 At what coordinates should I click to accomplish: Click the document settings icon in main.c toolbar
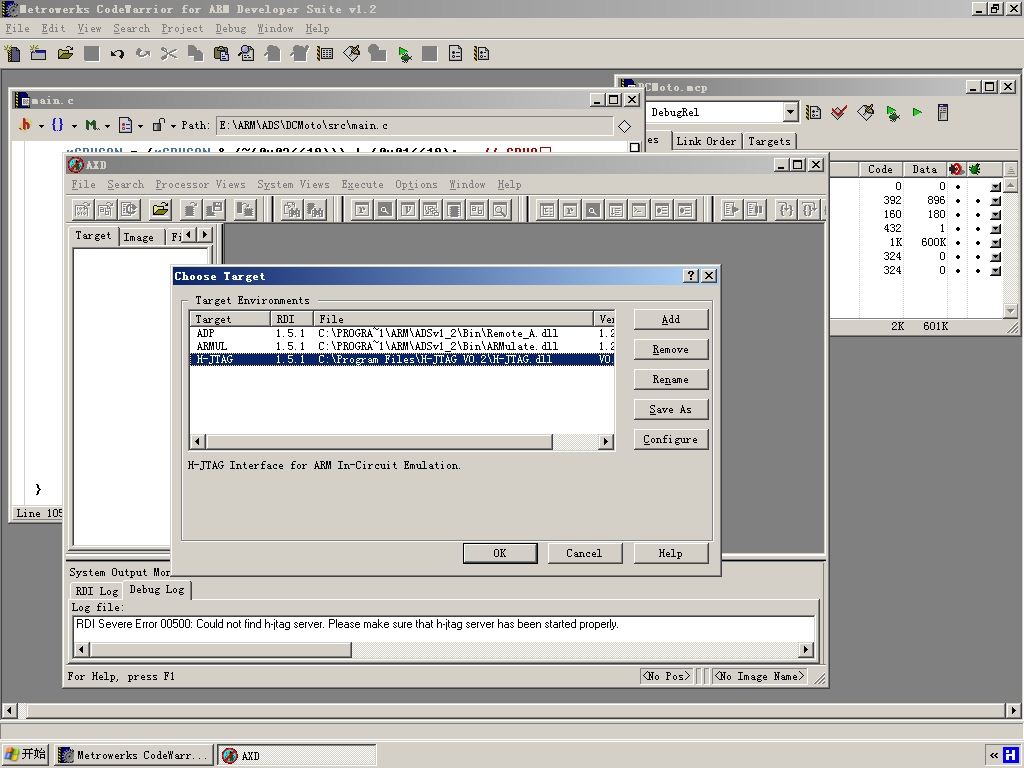coord(125,125)
